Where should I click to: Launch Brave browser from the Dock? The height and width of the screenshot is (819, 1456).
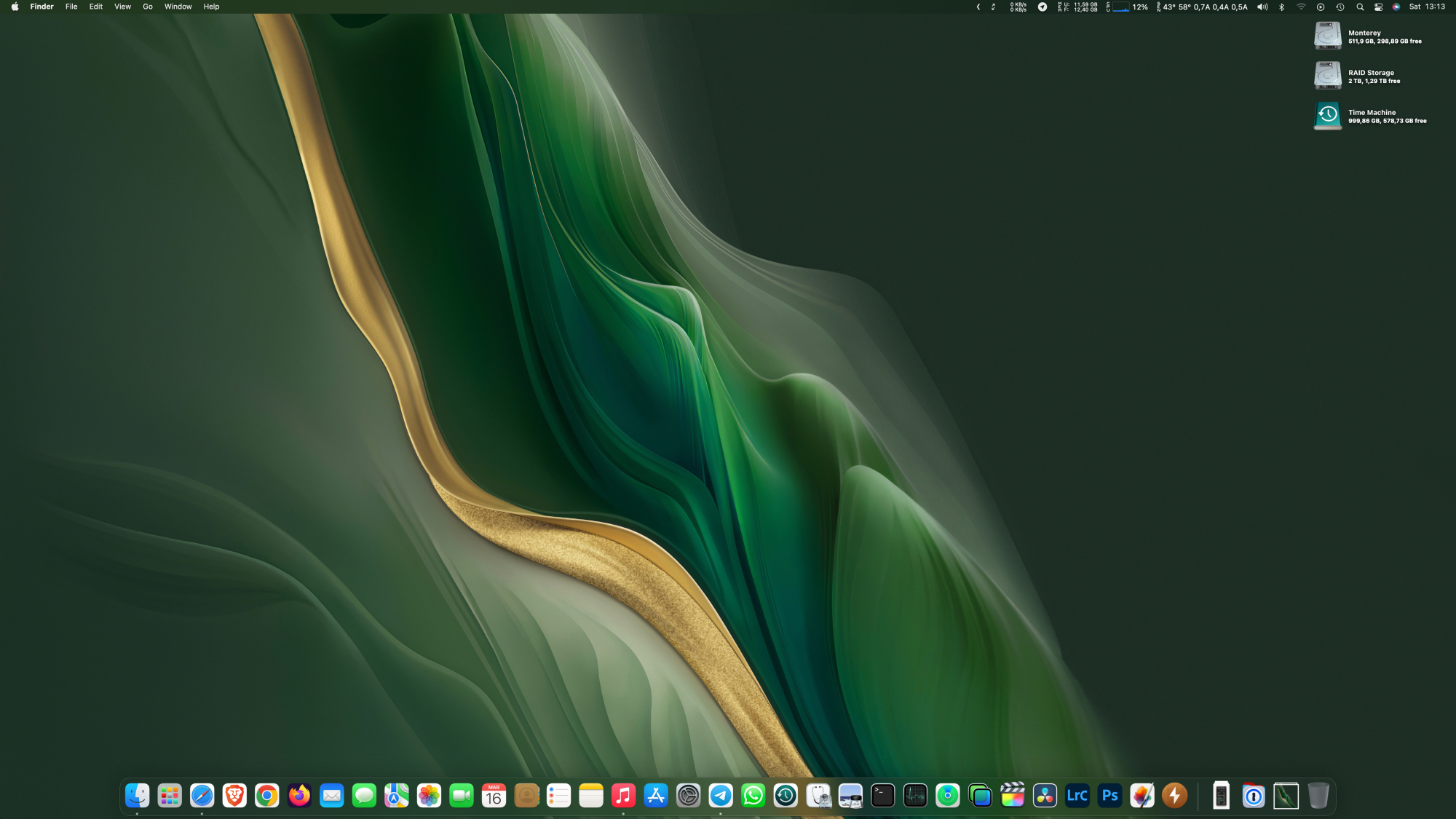pos(234,796)
